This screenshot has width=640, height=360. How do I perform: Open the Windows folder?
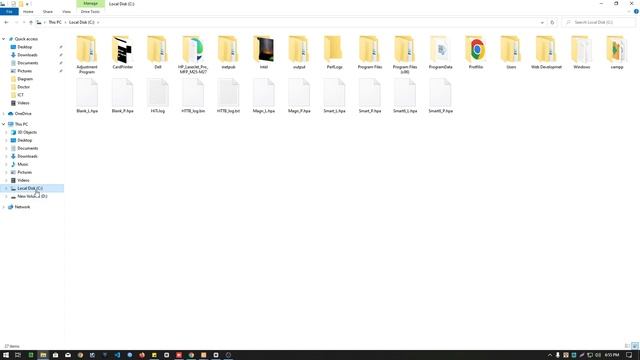(x=582, y=52)
